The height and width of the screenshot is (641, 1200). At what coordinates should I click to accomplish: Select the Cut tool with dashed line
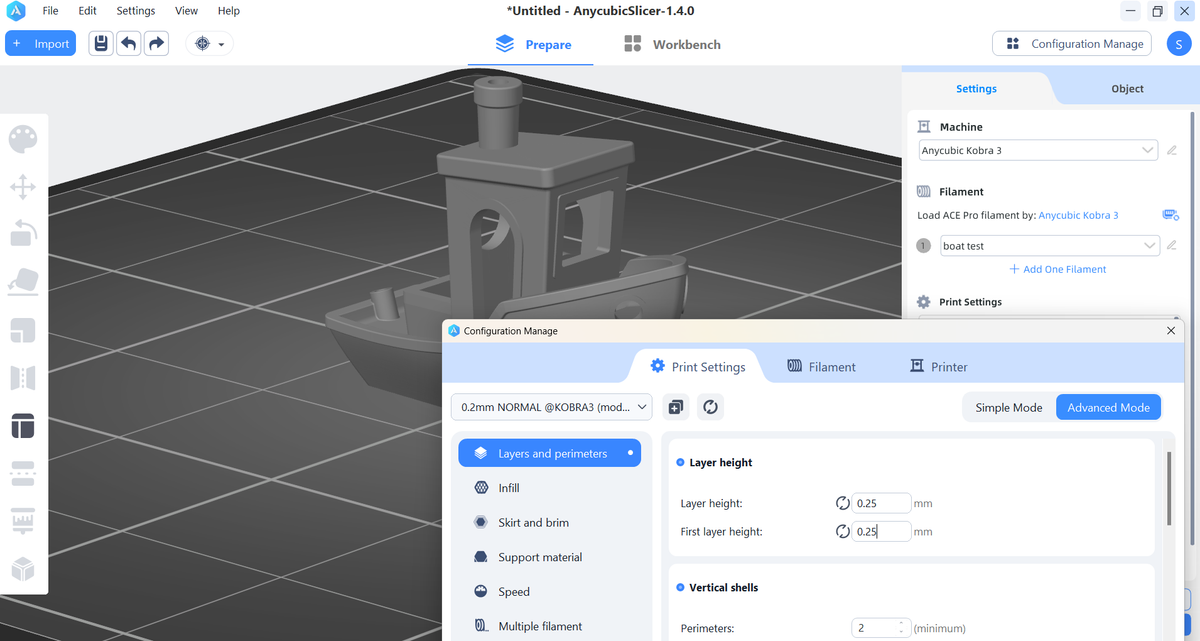coord(23,473)
